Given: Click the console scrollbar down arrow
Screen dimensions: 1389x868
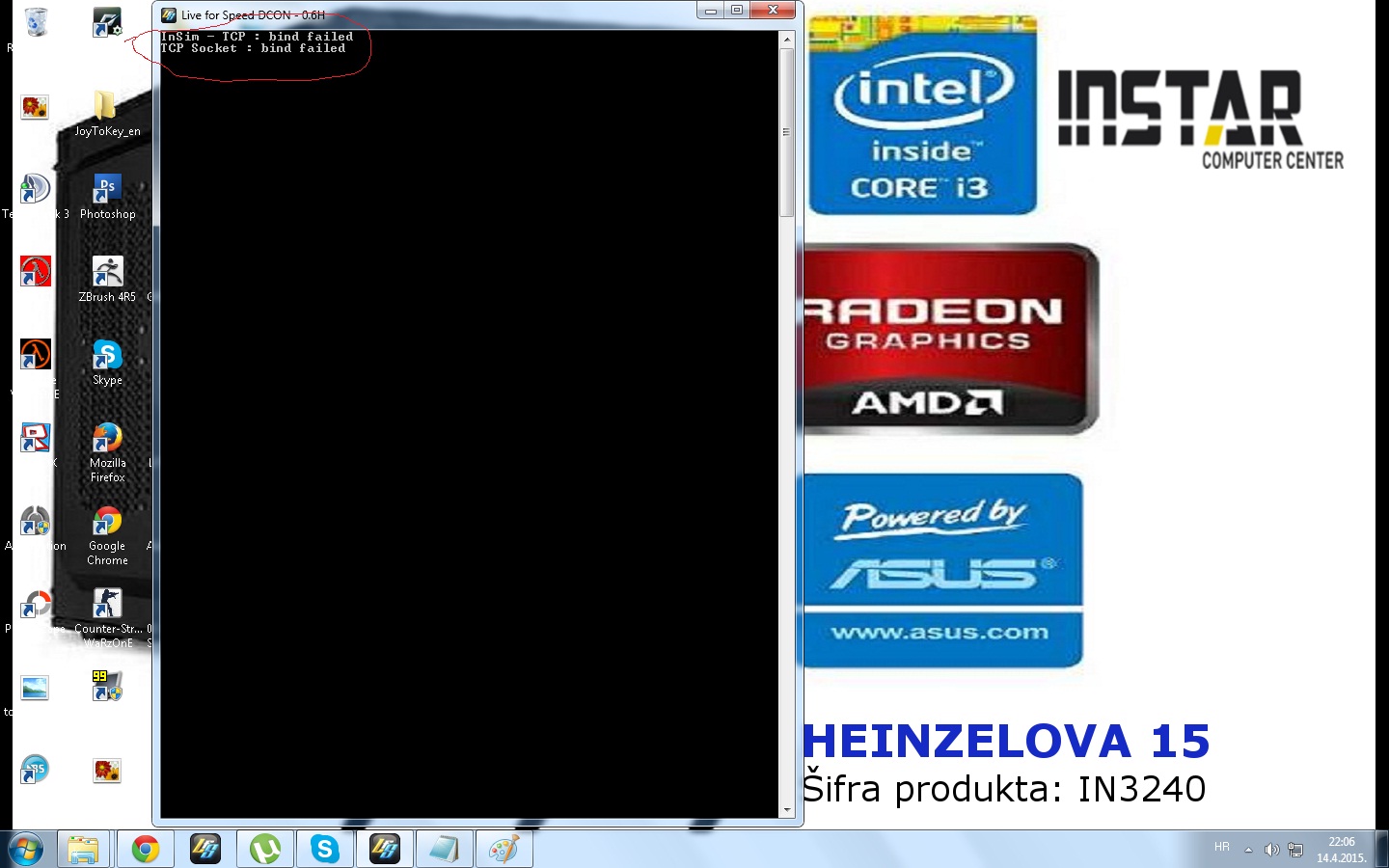Looking at the screenshot, I should (787, 810).
